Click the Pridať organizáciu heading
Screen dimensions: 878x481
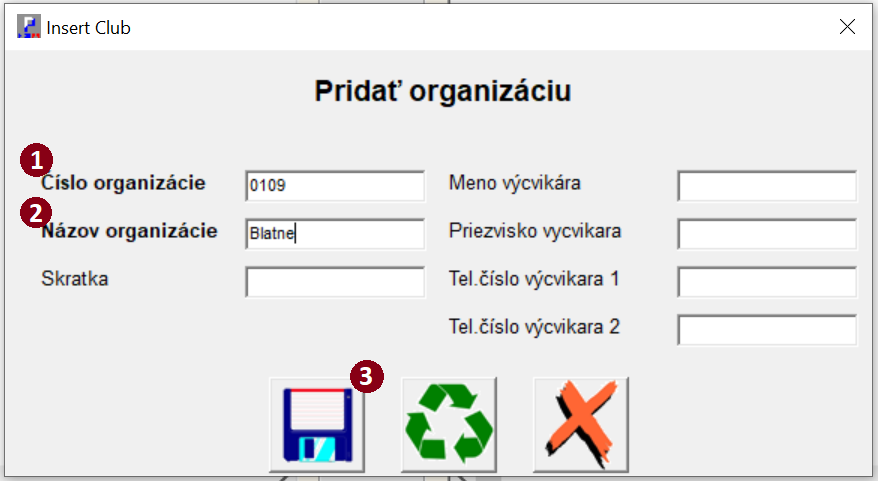[443, 91]
